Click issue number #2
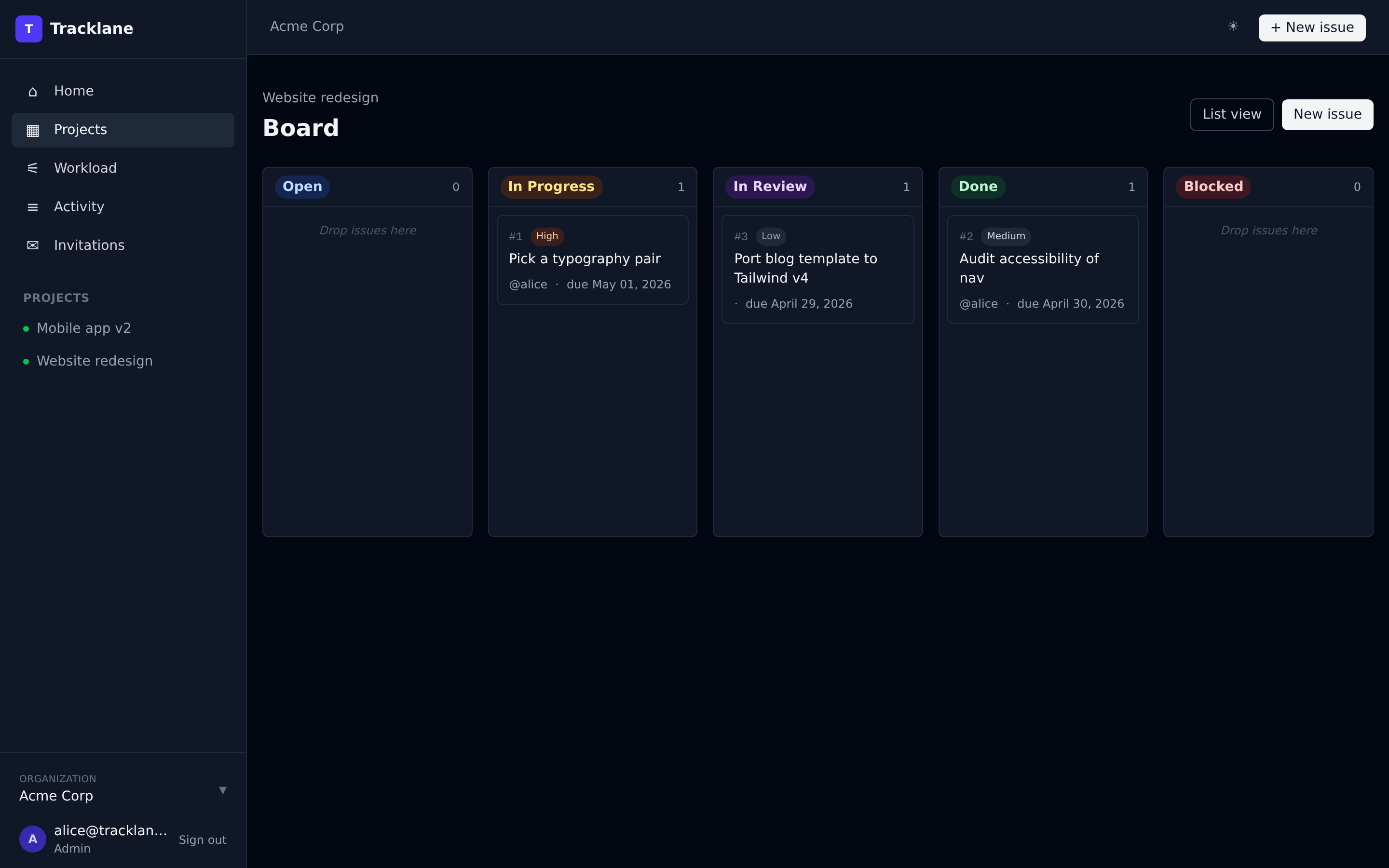 point(966,236)
